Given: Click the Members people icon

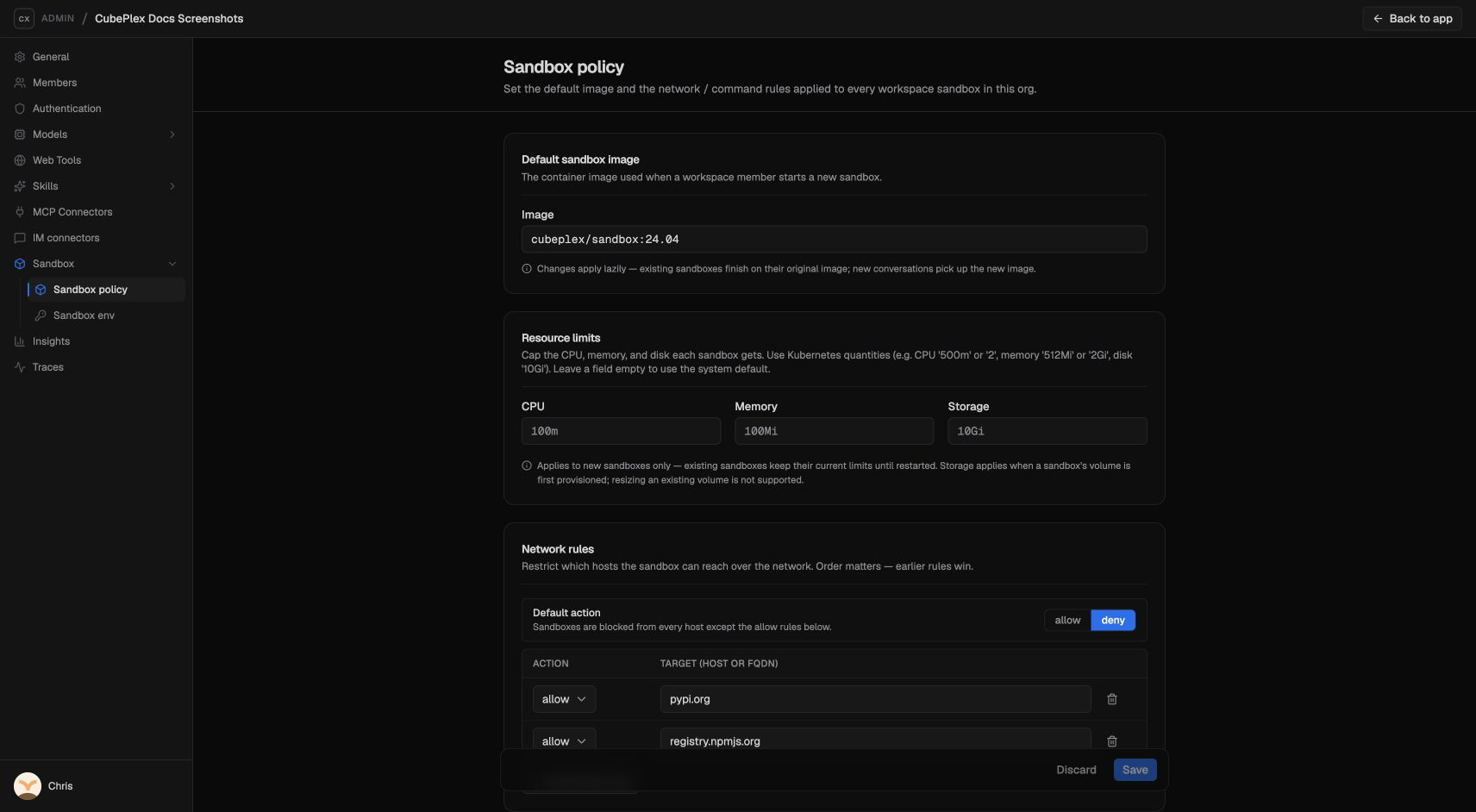Looking at the screenshot, I should point(20,83).
